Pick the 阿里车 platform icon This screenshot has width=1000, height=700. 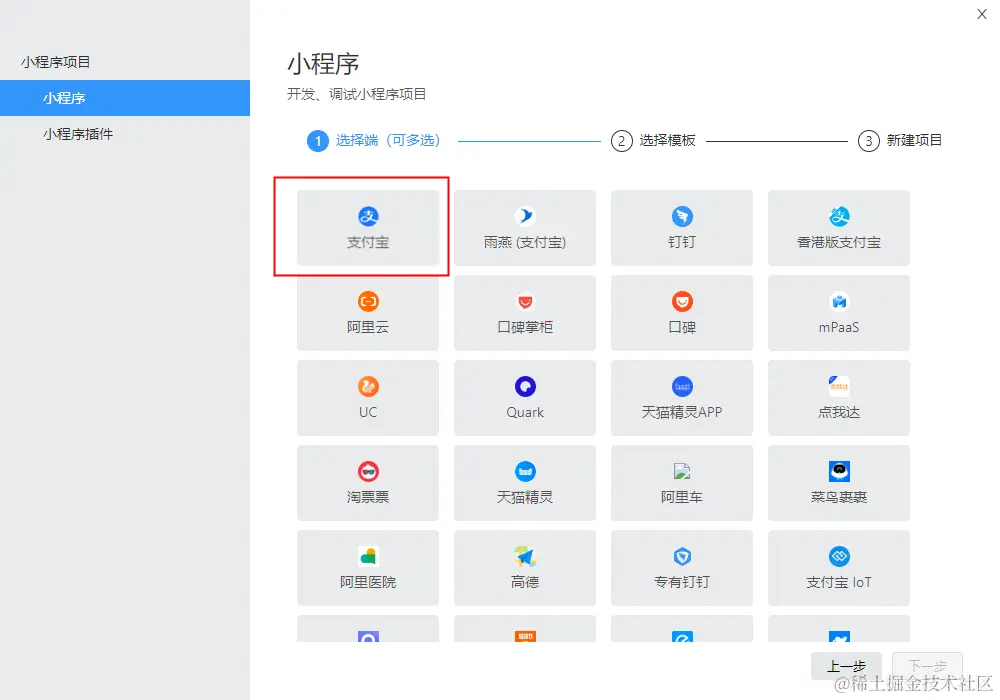point(682,472)
